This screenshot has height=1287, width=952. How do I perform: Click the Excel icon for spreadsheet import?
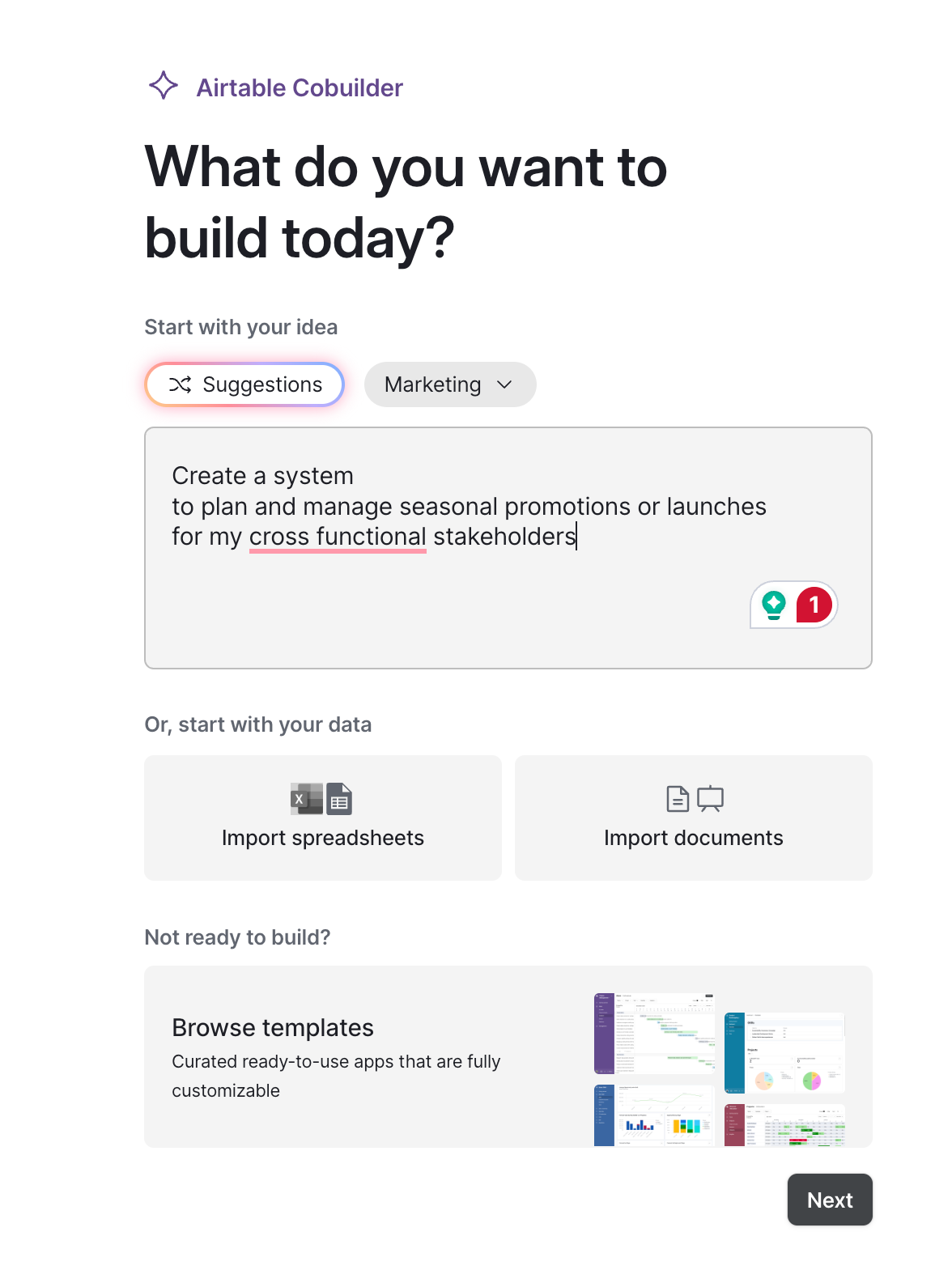coord(306,799)
